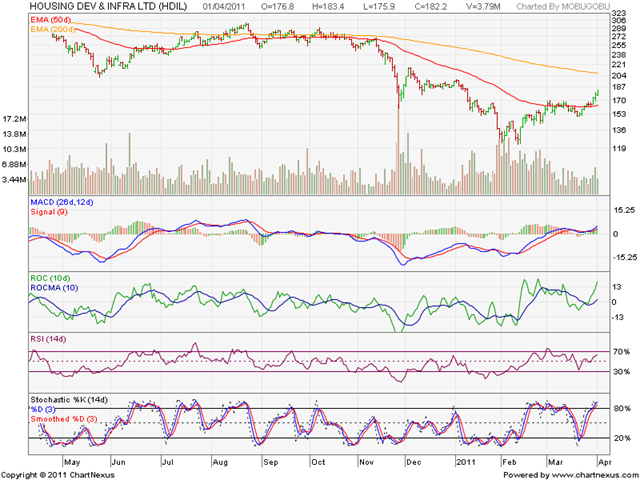
Task: Click the EMA (200d) legend label
Action: tap(53, 29)
